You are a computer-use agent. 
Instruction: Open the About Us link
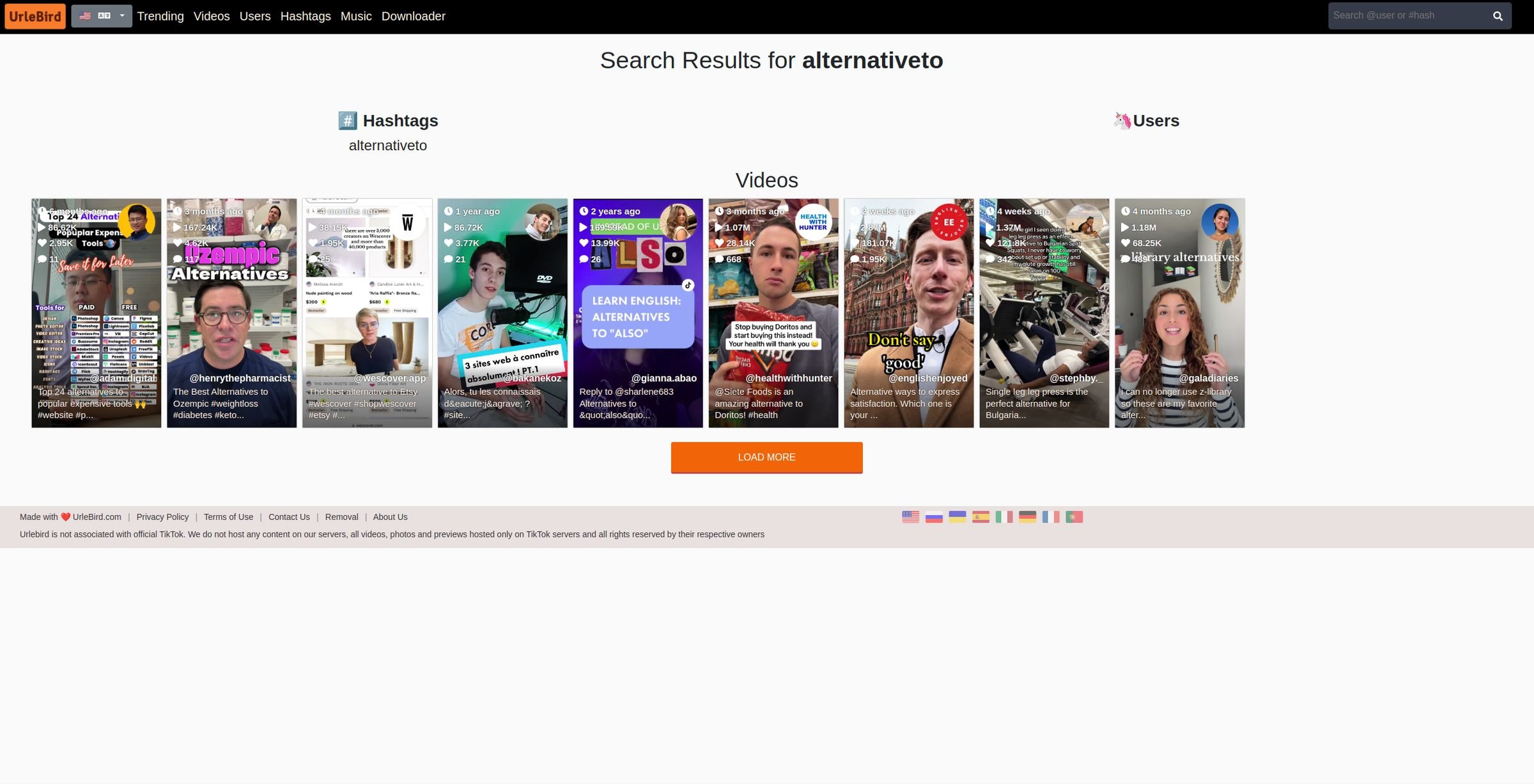click(390, 517)
